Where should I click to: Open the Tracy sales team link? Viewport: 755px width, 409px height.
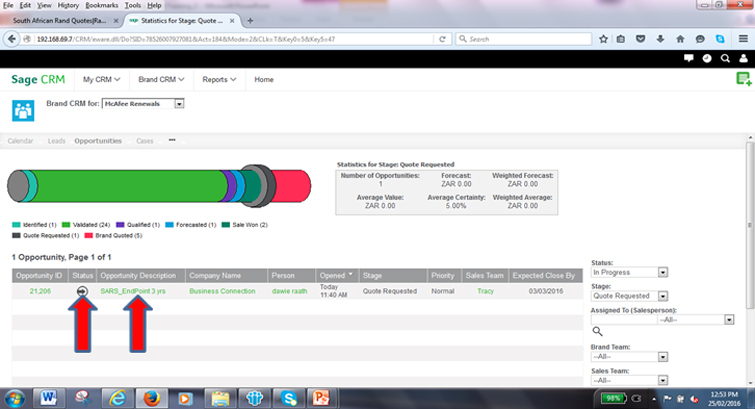(x=485, y=291)
